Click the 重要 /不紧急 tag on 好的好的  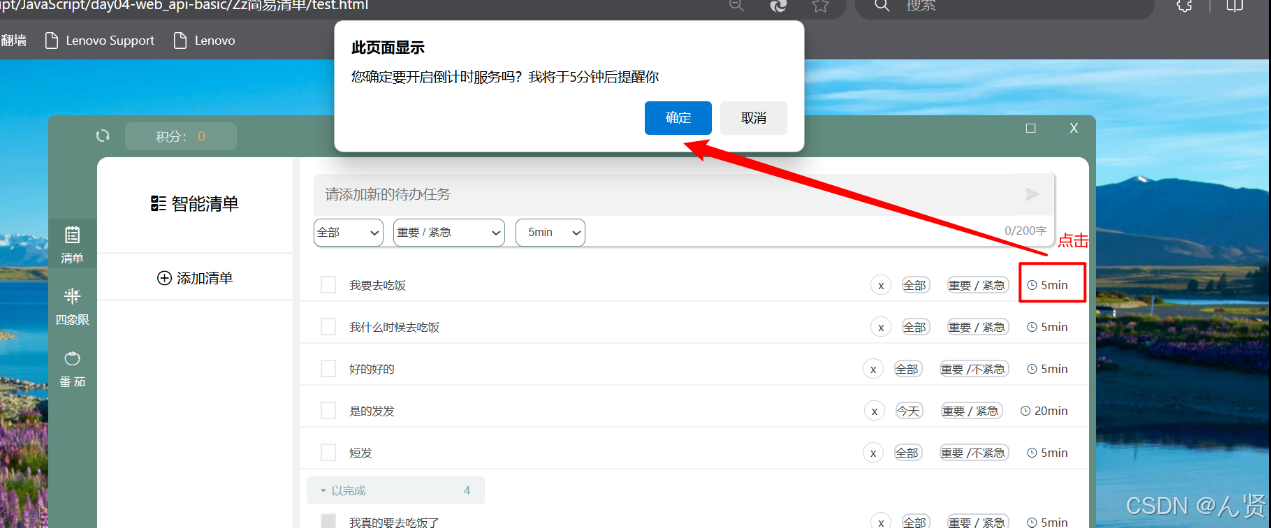pos(973,369)
